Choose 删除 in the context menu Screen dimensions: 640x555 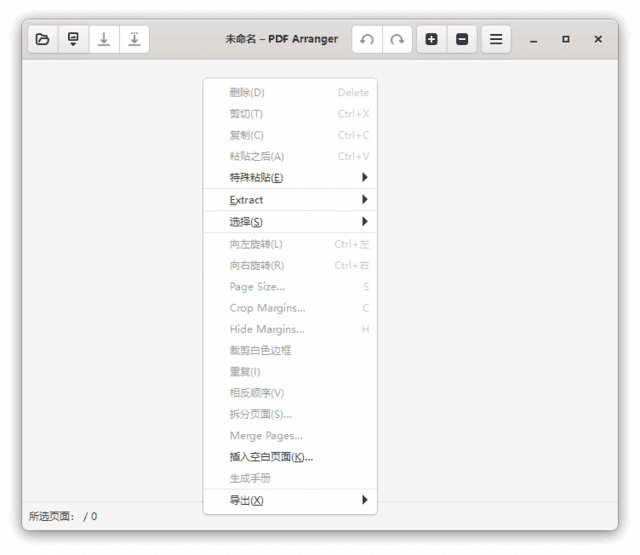(x=247, y=93)
